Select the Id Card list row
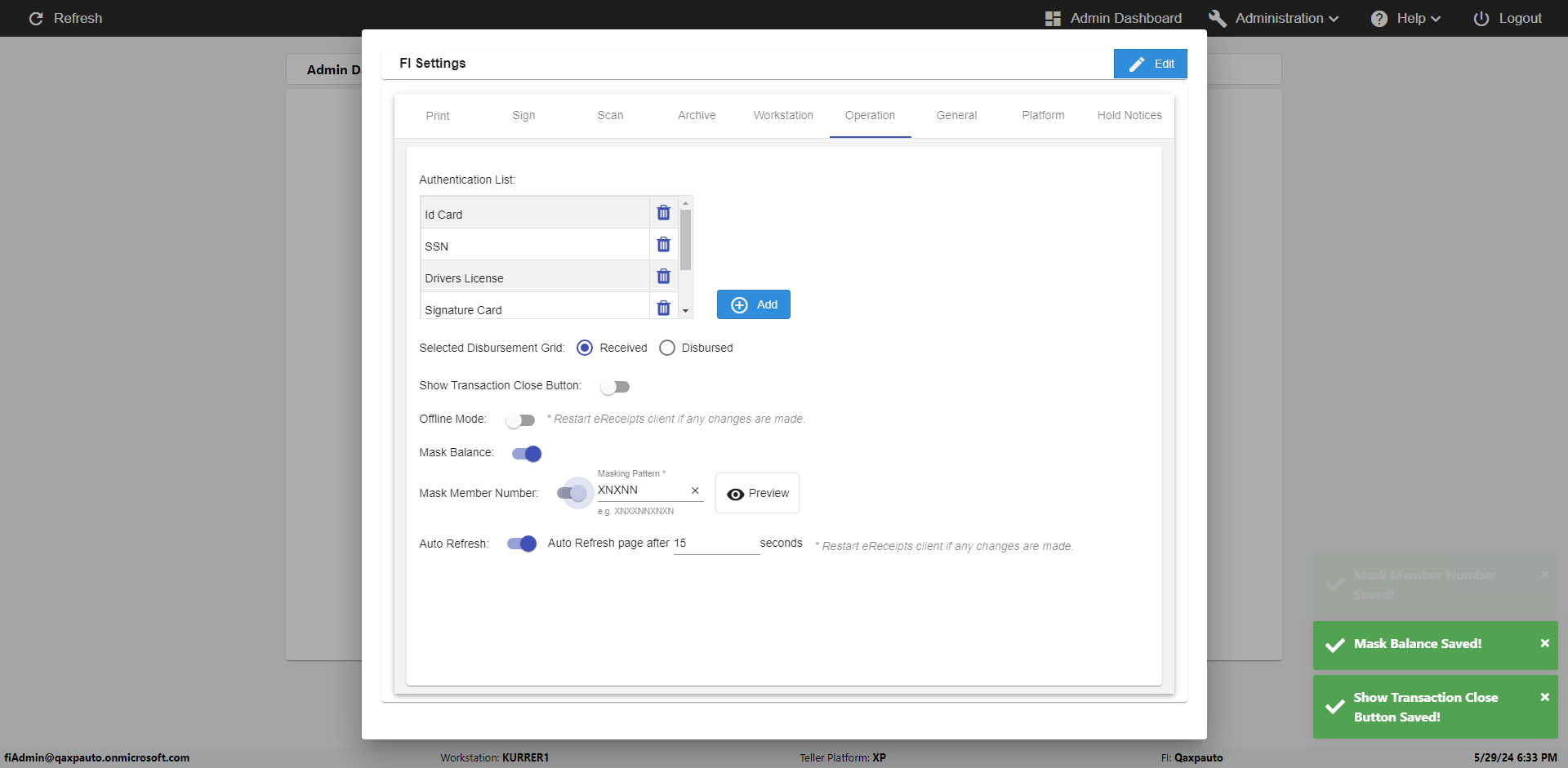The height and width of the screenshot is (768, 1568). pos(534,214)
